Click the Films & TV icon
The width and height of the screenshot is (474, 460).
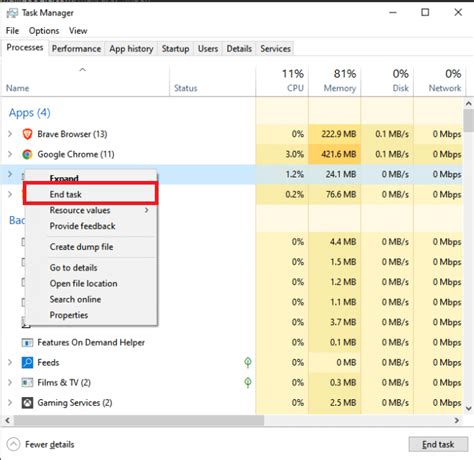(x=27, y=382)
